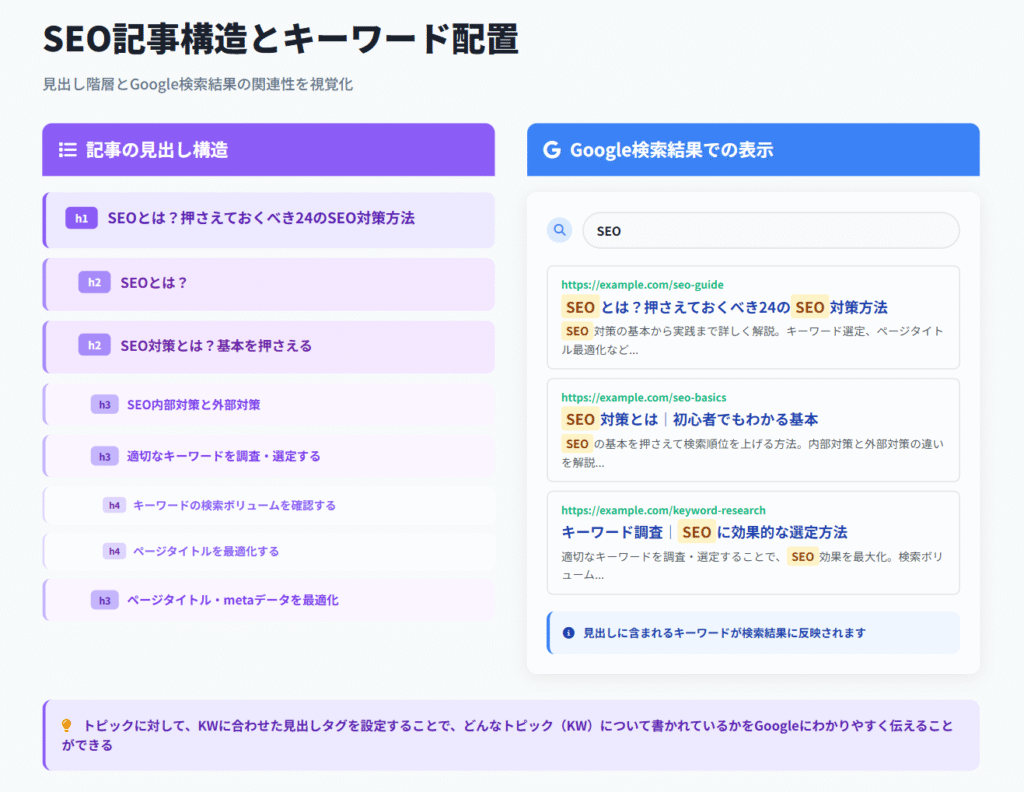Click the h2 badge next to SEOとは？
The width and height of the screenshot is (1024, 792).
pos(94,283)
